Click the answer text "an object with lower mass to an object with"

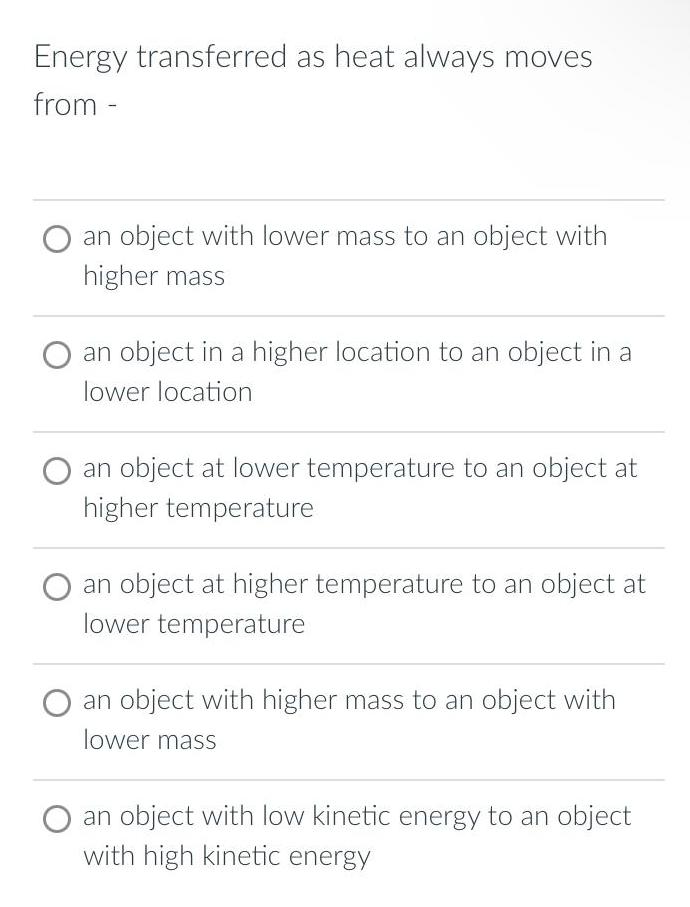(x=344, y=236)
